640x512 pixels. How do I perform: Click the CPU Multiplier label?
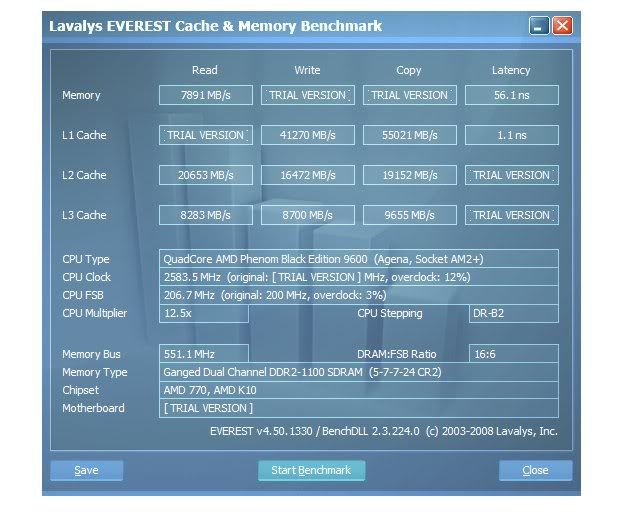tap(95, 313)
